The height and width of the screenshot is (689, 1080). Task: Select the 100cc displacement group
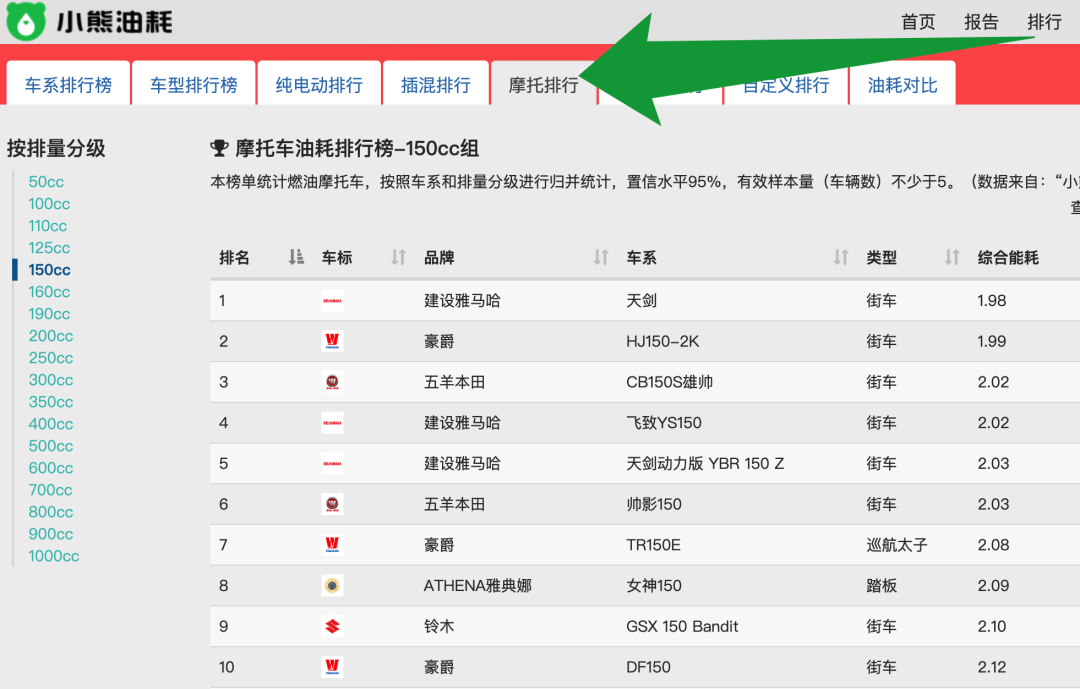tap(49, 204)
